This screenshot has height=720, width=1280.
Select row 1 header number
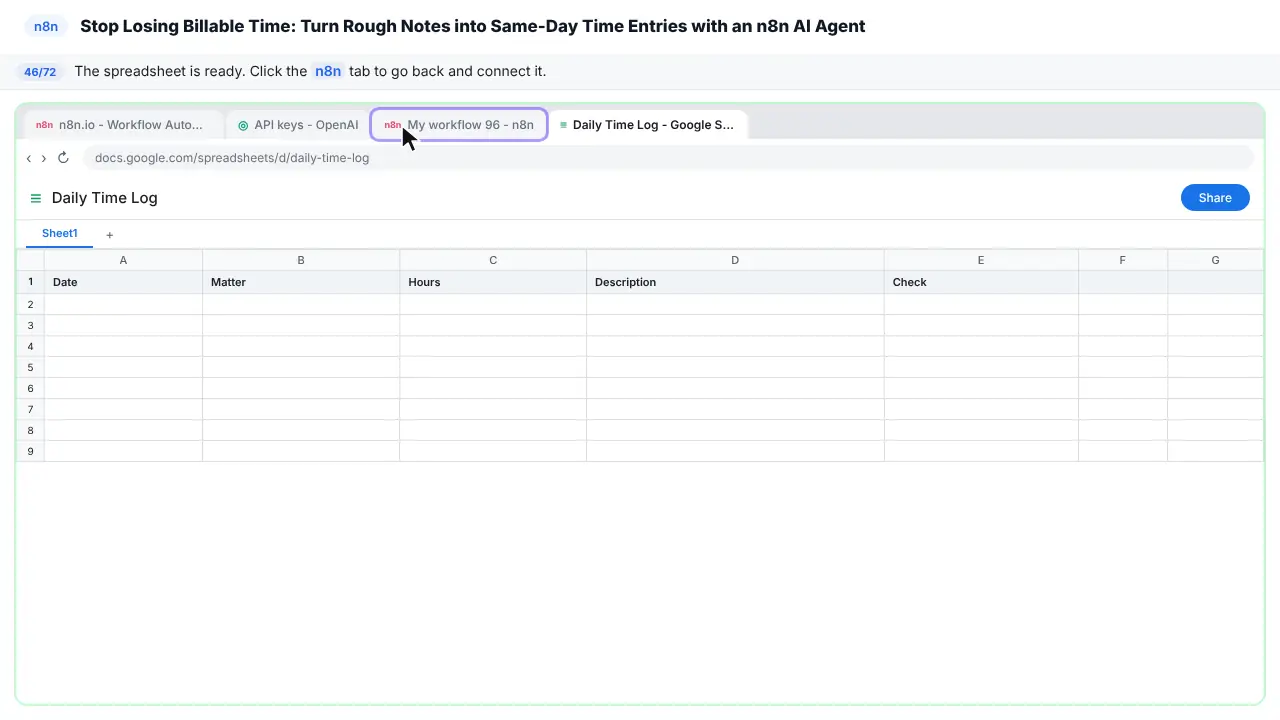coord(30,282)
